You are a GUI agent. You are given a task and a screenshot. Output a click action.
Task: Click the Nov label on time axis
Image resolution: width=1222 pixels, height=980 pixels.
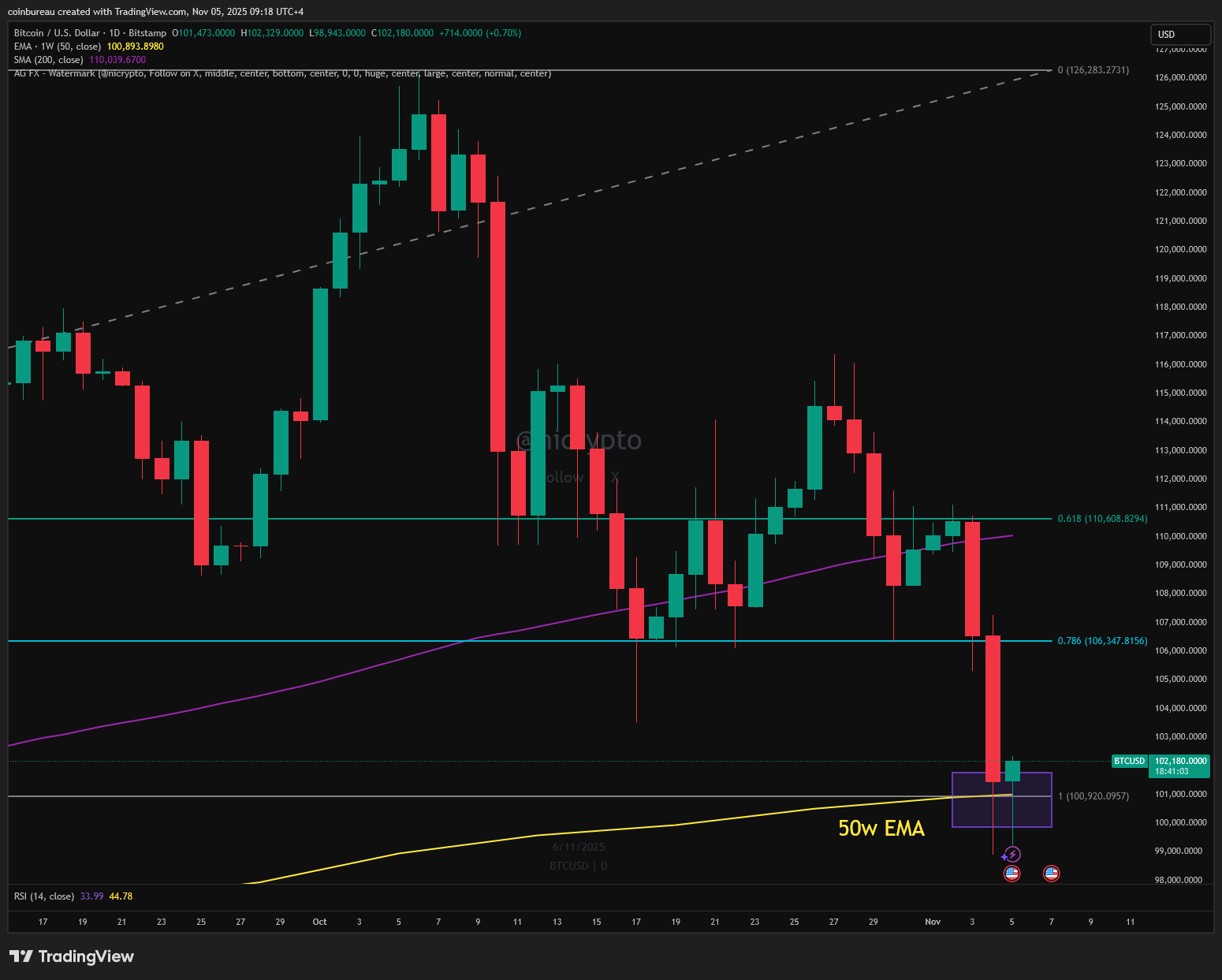pyautogui.click(x=933, y=922)
